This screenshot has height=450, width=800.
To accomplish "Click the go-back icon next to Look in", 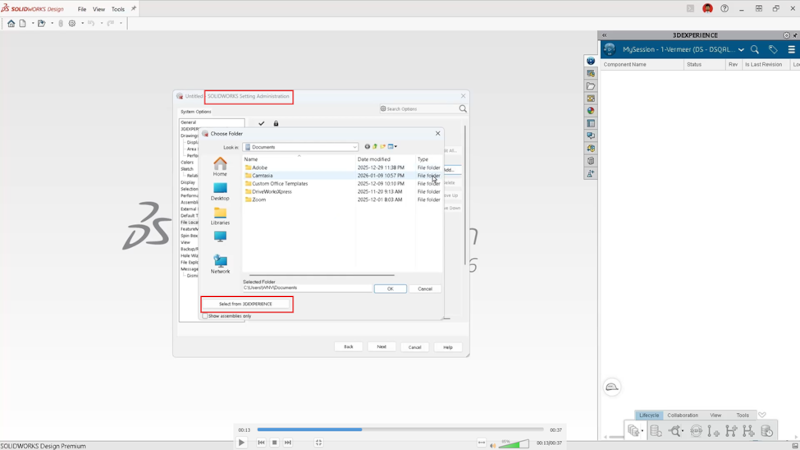I will pyautogui.click(x=367, y=147).
